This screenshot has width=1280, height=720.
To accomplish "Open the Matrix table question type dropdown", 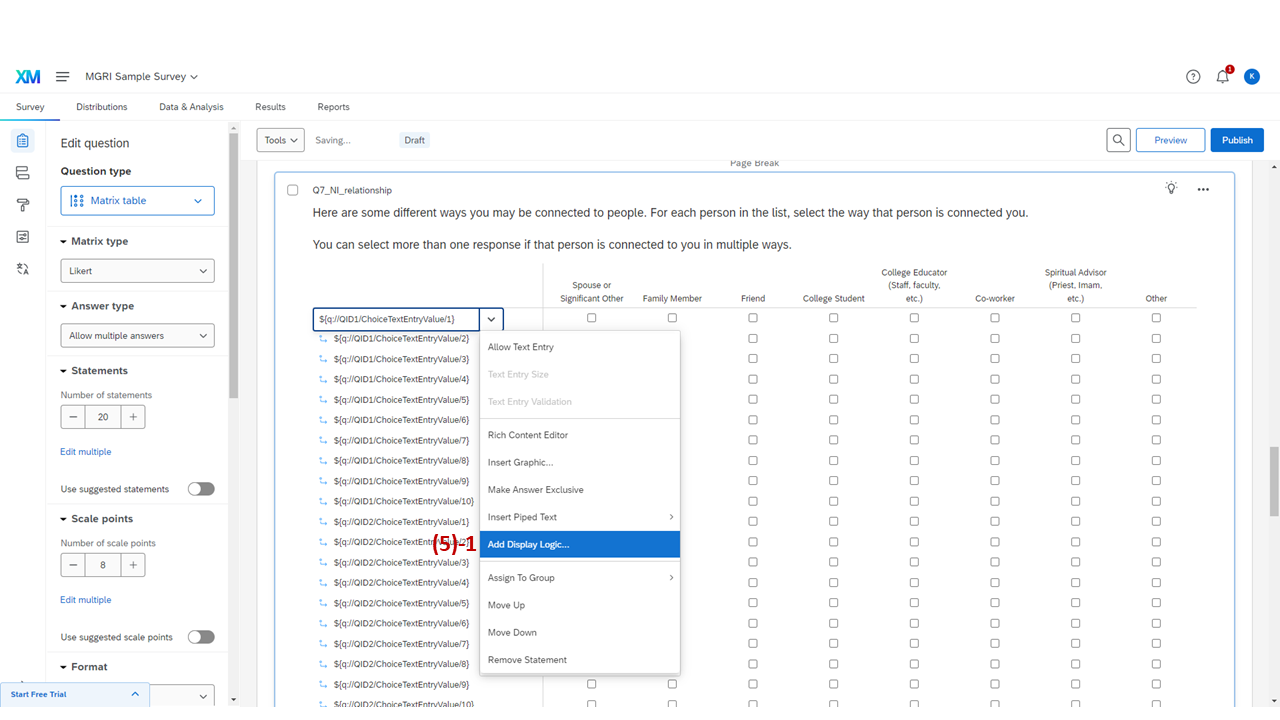I will click(137, 200).
